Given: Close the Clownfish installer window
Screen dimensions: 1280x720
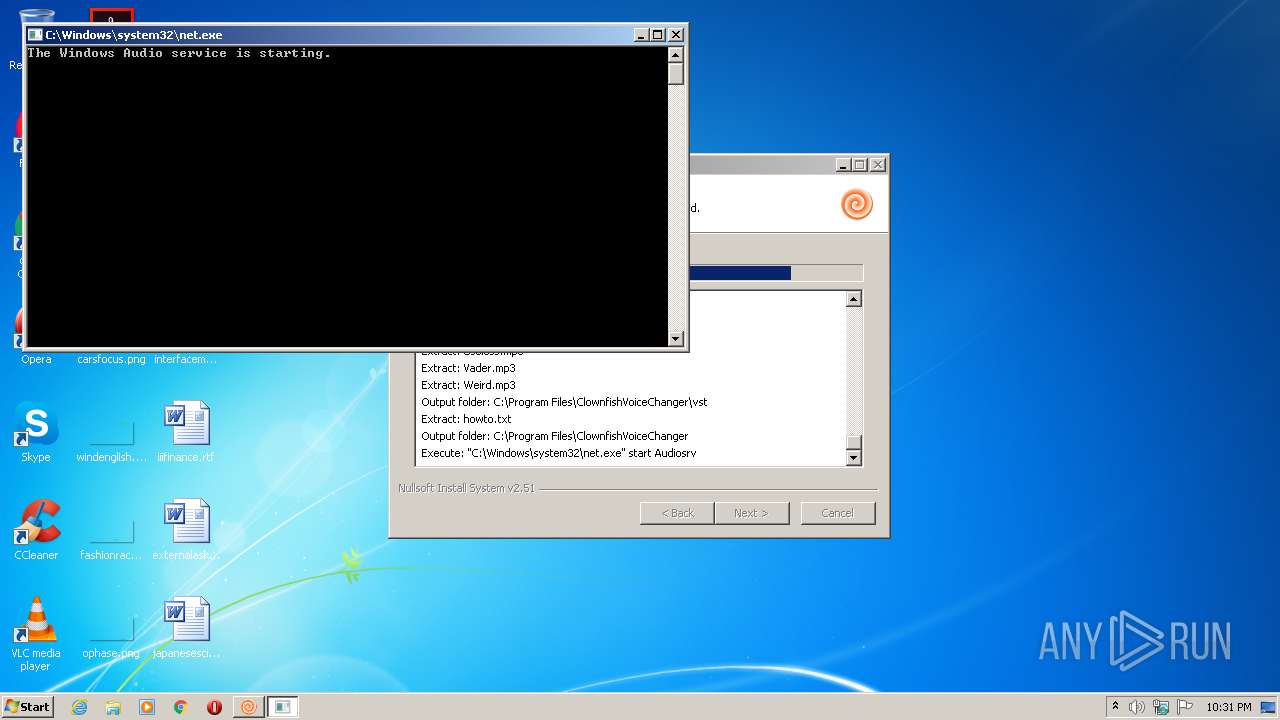Looking at the screenshot, I should tap(878, 165).
